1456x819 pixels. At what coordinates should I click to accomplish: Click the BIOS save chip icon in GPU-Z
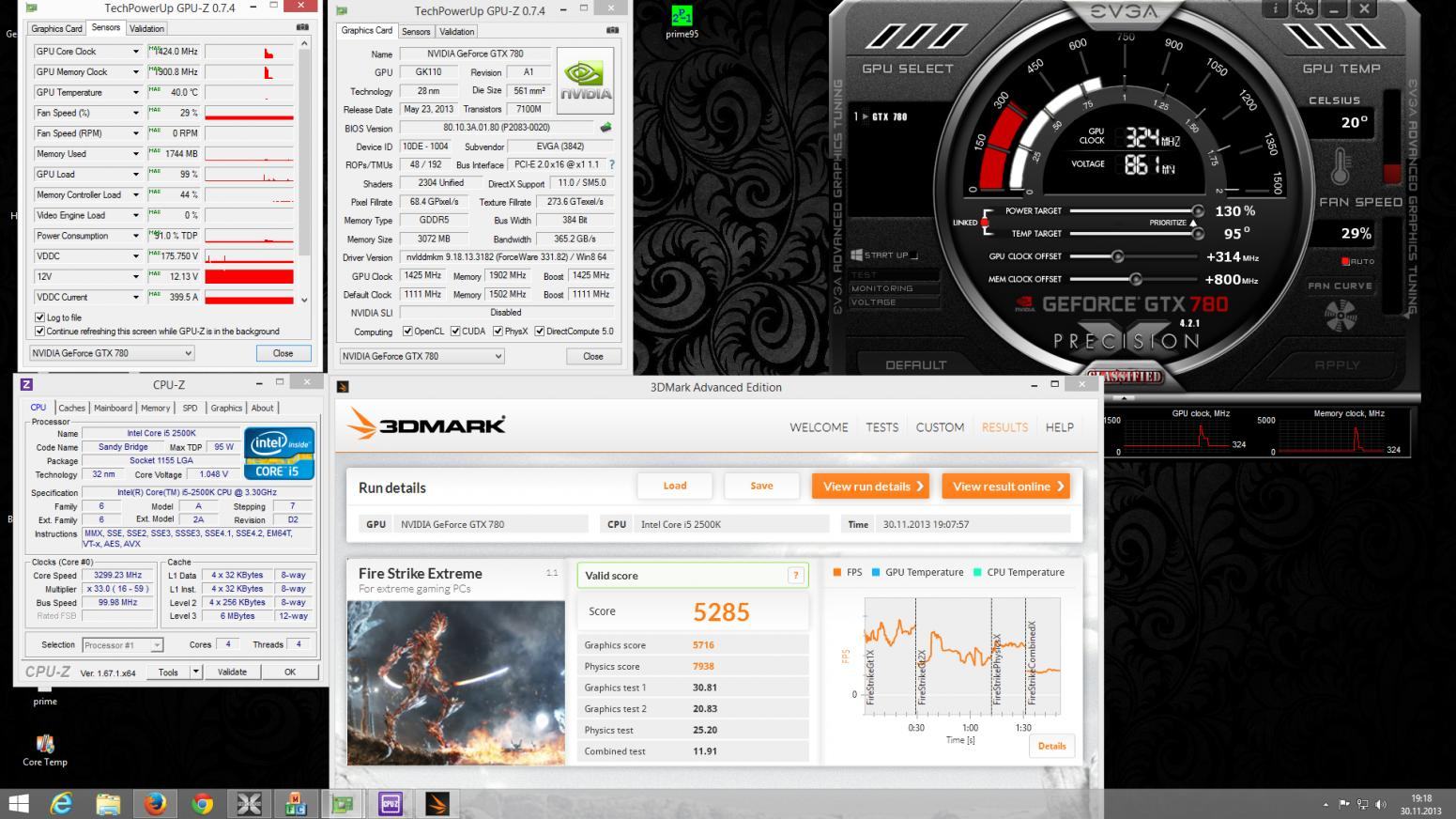point(605,128)
